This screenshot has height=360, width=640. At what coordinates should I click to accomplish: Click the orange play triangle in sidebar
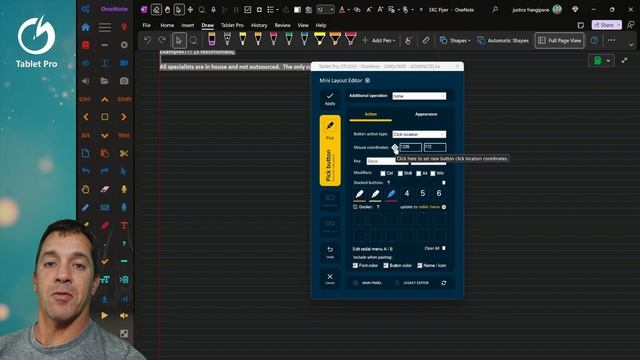pos(104,315)
